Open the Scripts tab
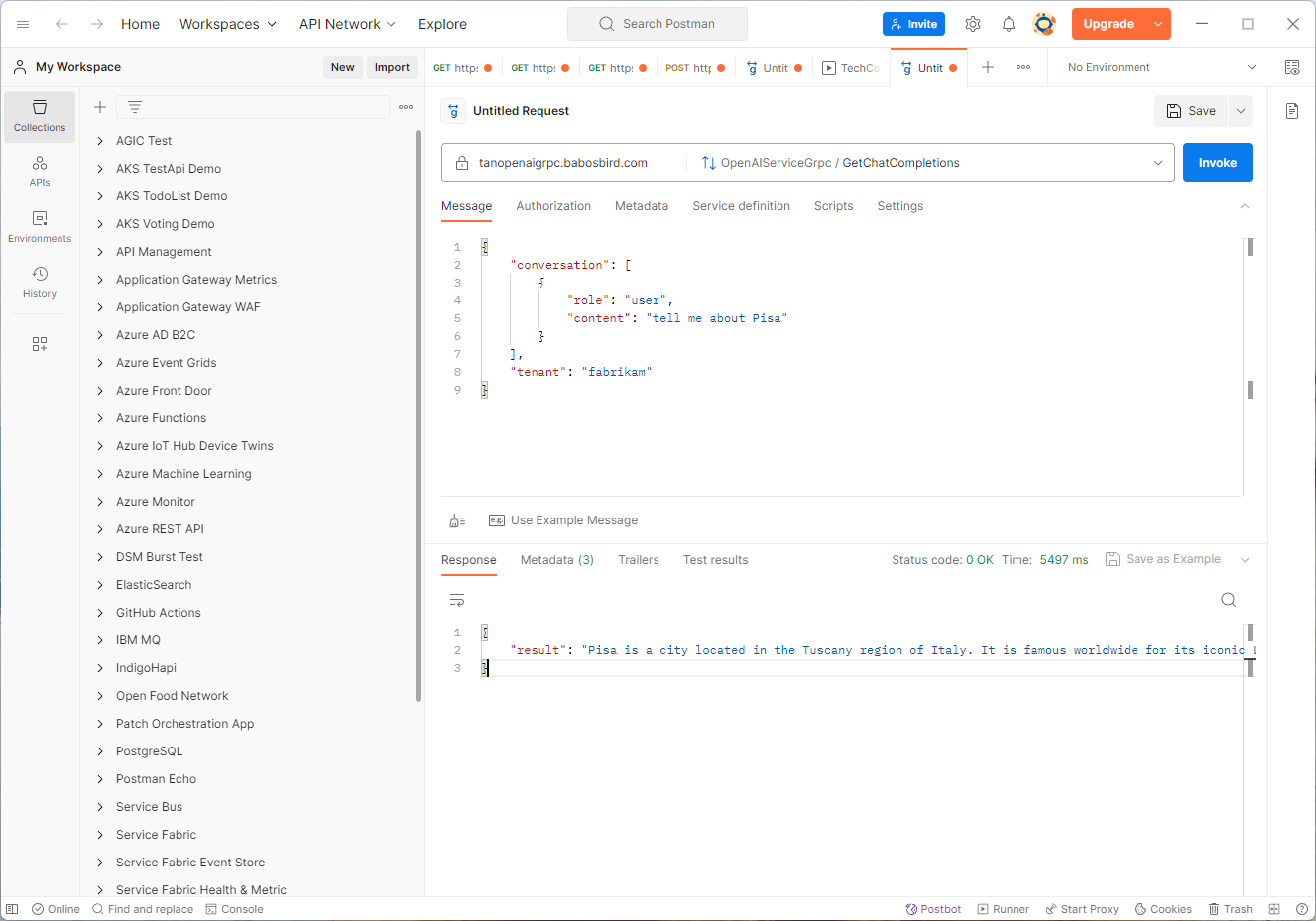1316x921 pixels. tap(833, 206)
